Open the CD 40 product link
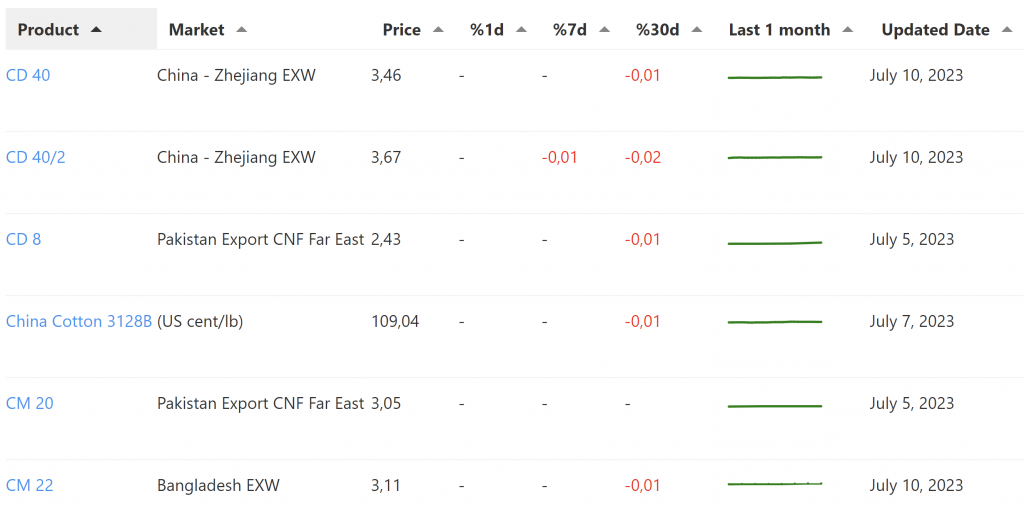 tap(28, 75)
